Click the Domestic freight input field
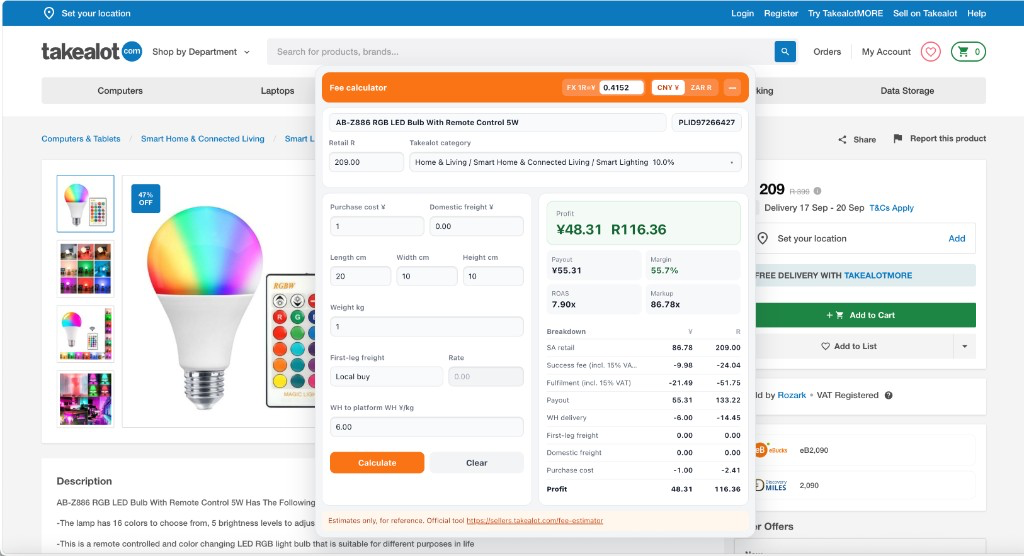The height and width of the screenshot is (556, 1024). pyautogui.click(x=476, y=226)
